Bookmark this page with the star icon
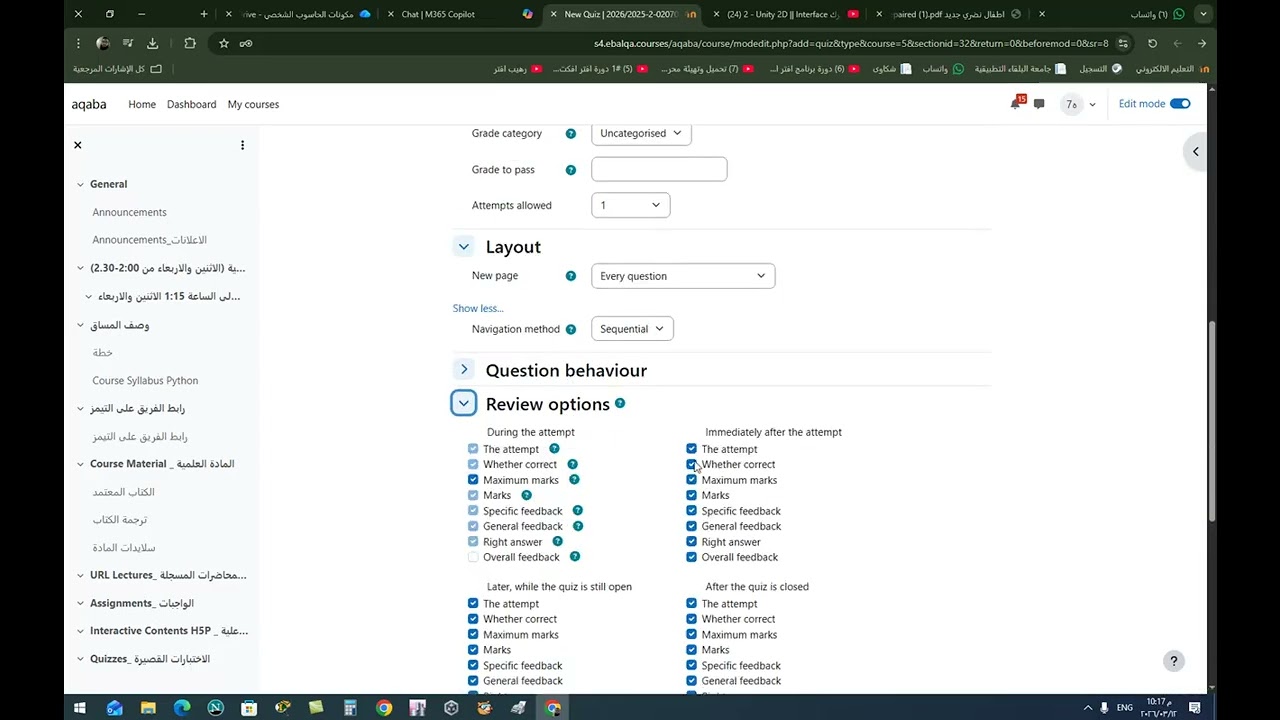 coord(223,43)
